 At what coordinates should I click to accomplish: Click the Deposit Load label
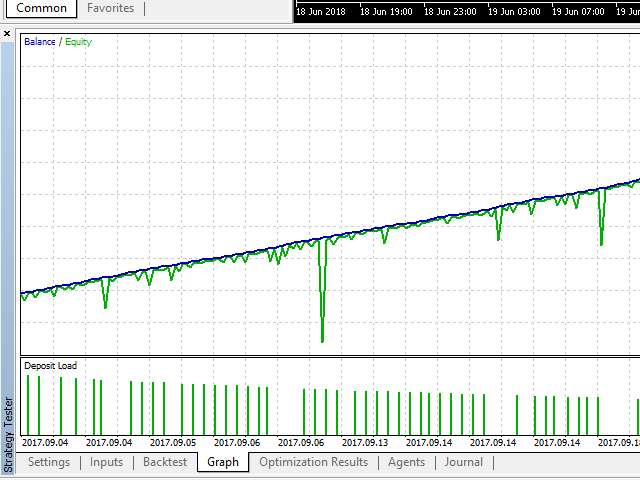pyautogui.click(x=50, y=366)
